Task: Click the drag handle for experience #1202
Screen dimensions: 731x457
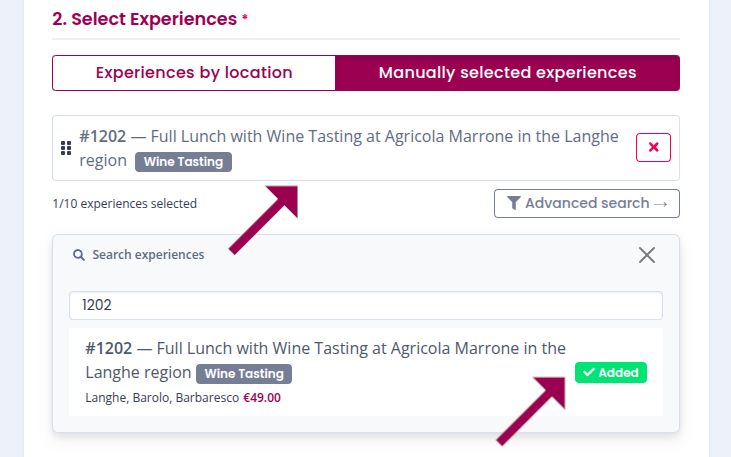Action: [x=66, y=148]
